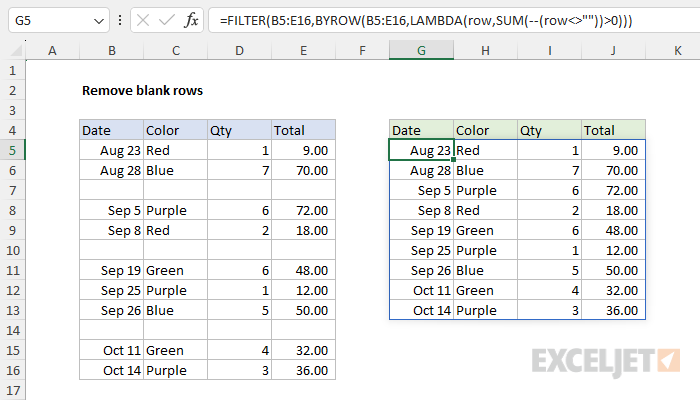Click cell H13 containing Purple
Viewport: 700px width, 400px height.
pyautogui.click(x=485, y=310)
